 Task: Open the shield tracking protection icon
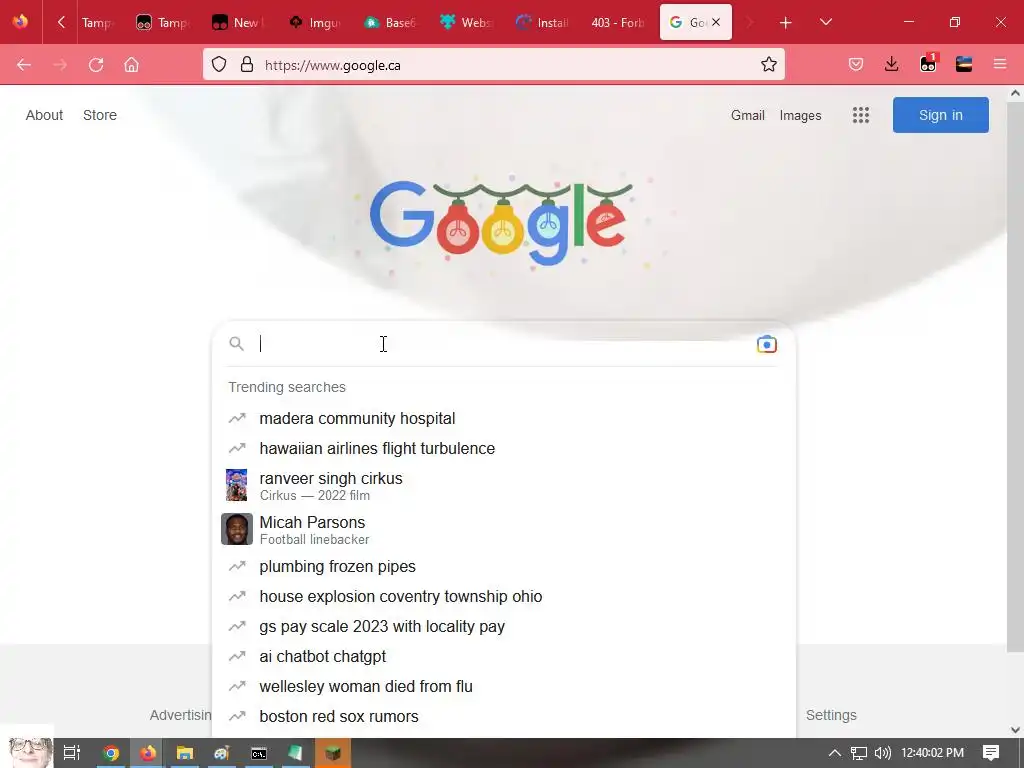pos(219,65)
